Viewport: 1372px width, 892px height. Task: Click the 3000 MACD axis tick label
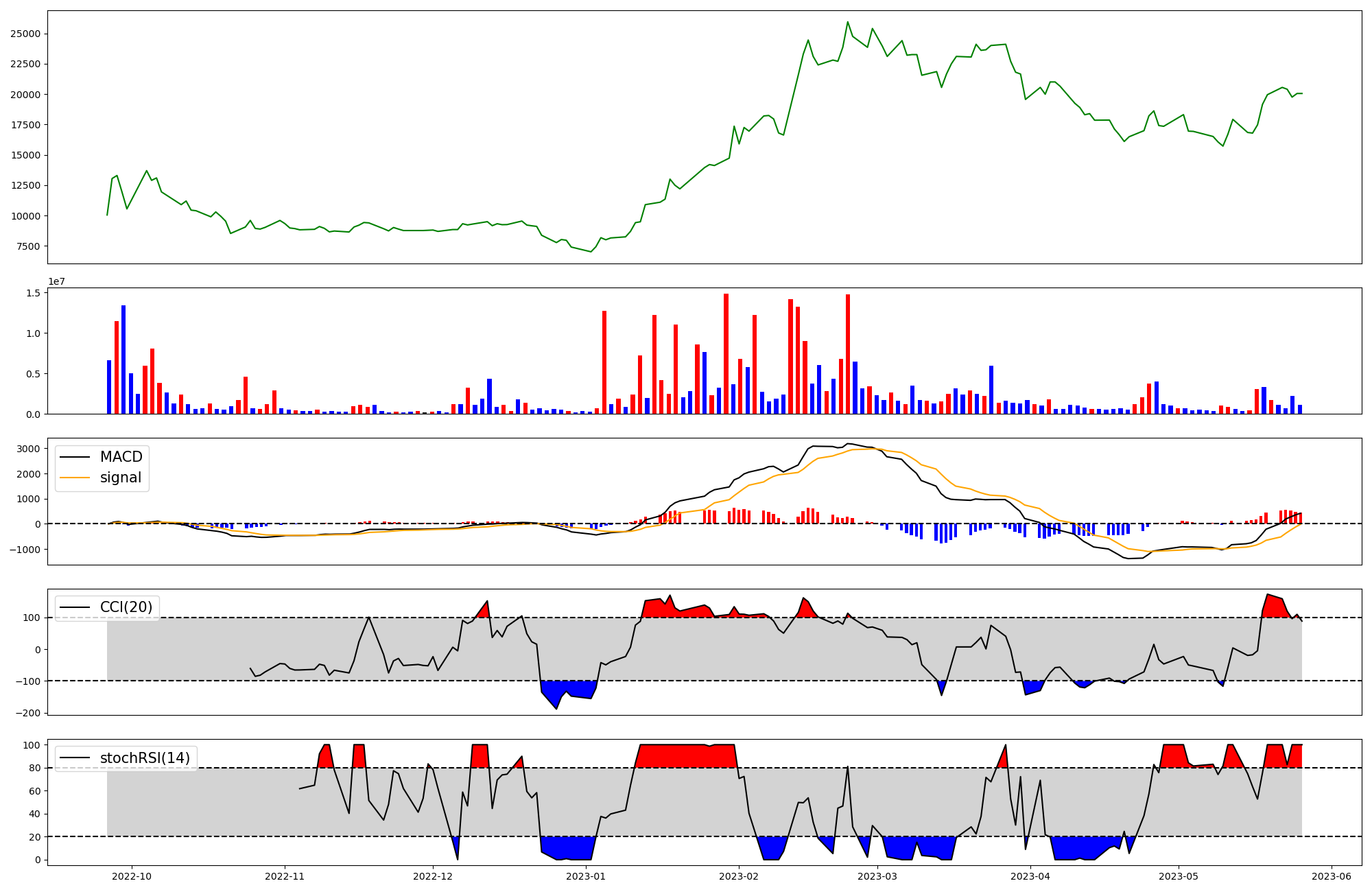pyautogui.click(x=27, y=449)
